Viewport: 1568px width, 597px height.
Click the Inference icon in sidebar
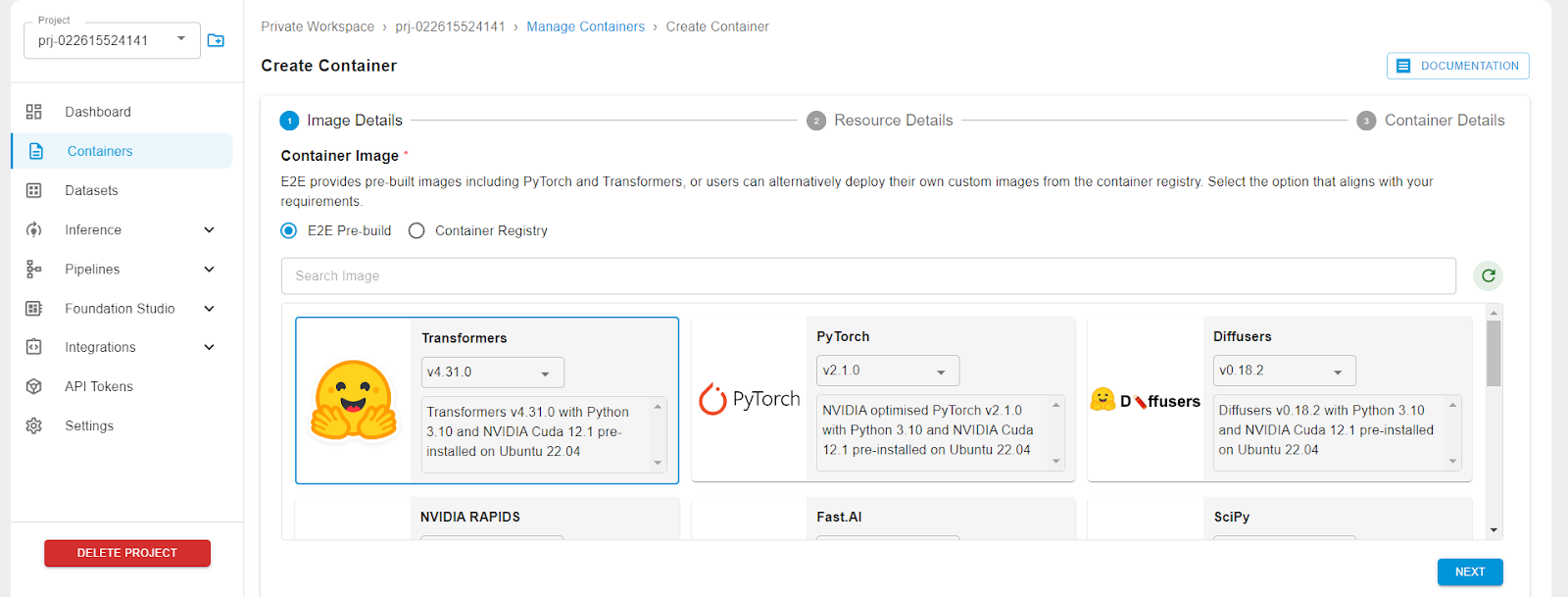34,229
